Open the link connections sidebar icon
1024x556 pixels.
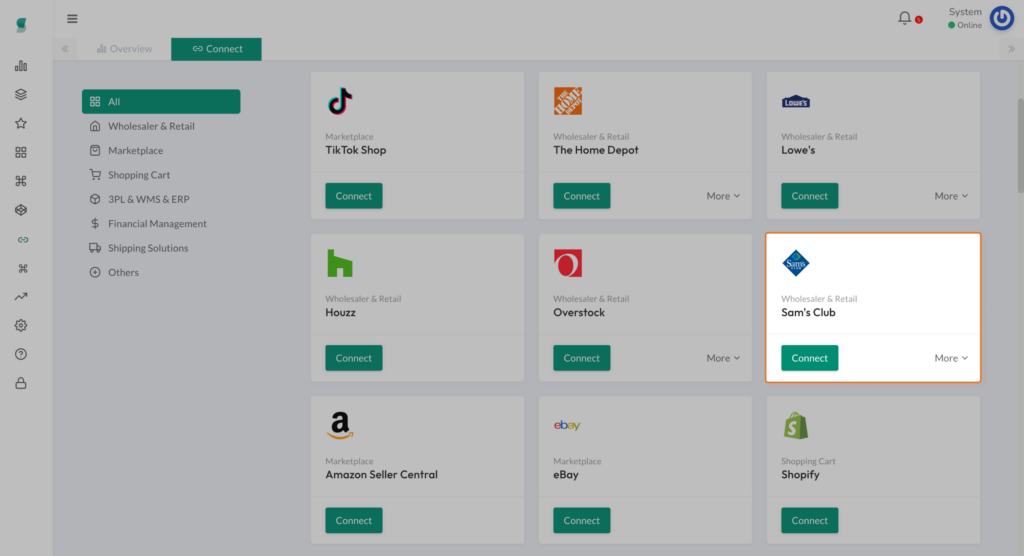pos(23,240)
